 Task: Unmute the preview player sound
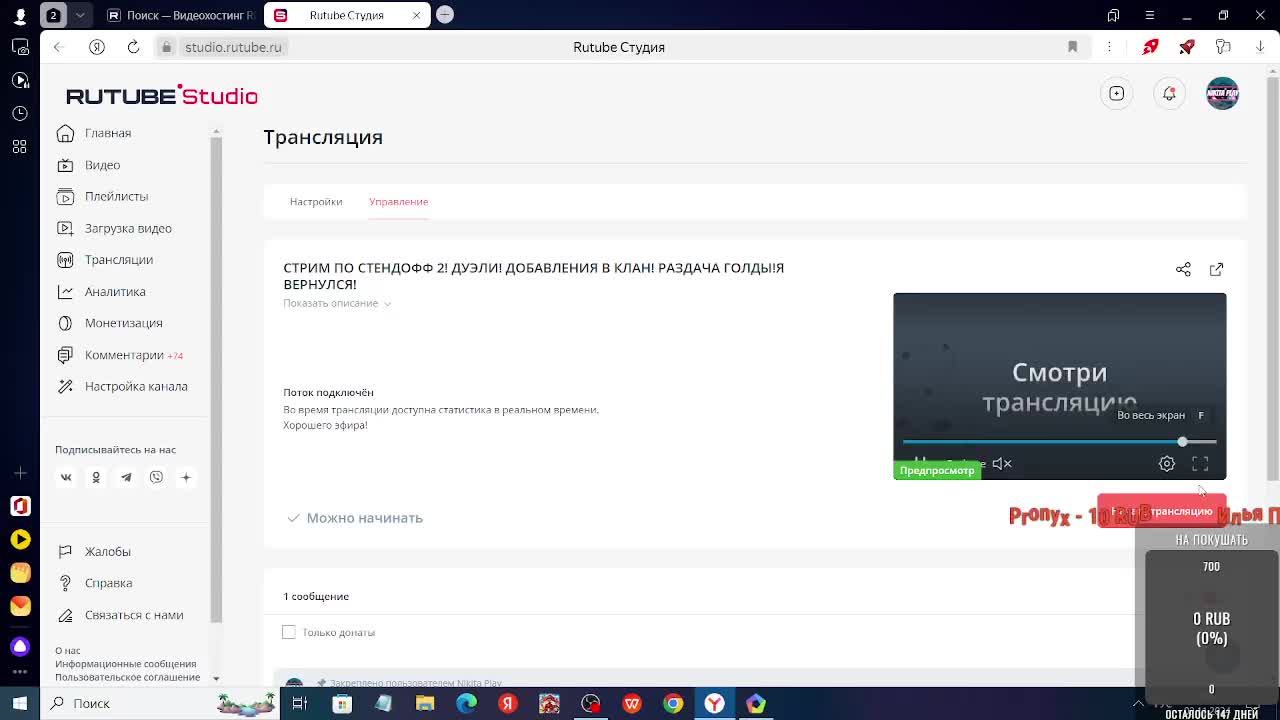[1001, 464]
